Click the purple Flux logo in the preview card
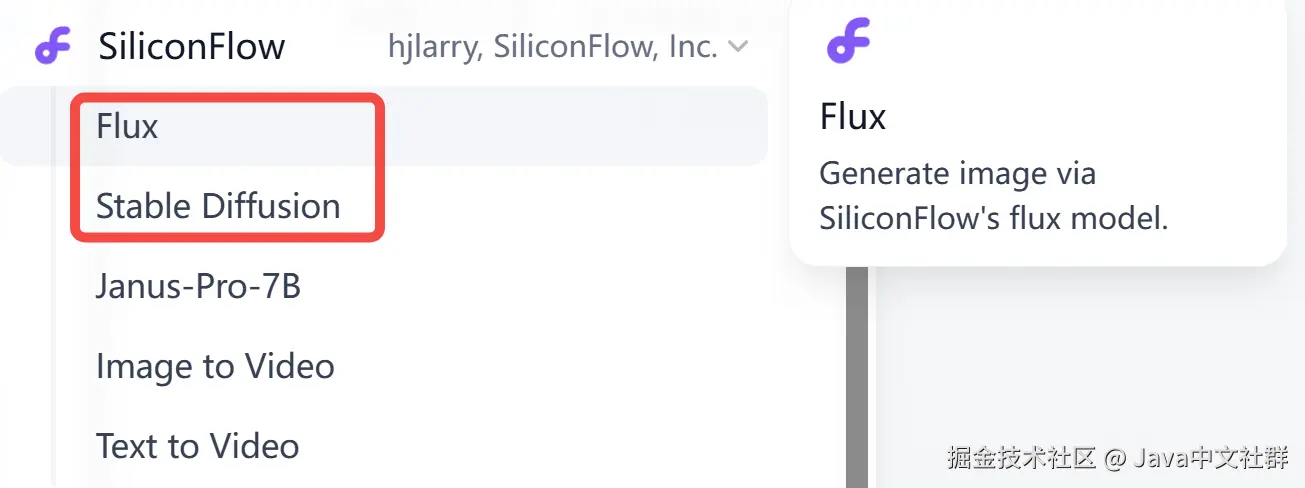 [849, 42]
